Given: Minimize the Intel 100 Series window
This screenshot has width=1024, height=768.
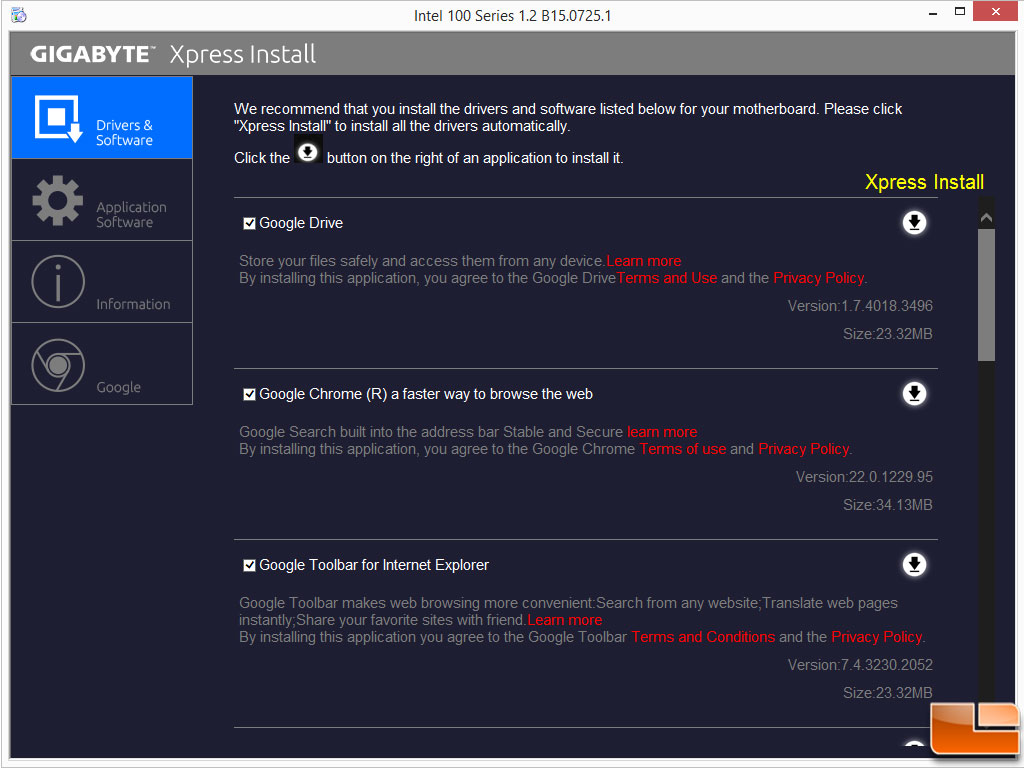Looking at the screenshot, I should point(933,13).
